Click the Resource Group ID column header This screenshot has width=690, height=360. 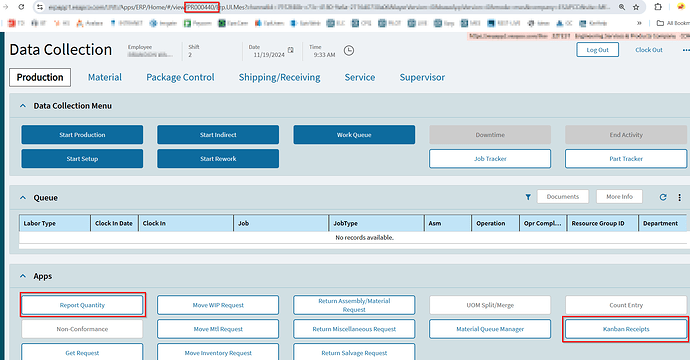(602, 223)
